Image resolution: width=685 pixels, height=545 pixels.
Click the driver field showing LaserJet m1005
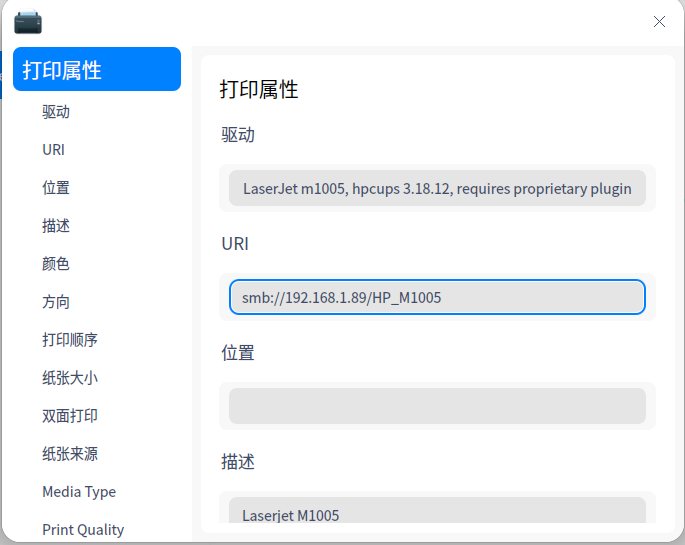click(x=437, y=188)
